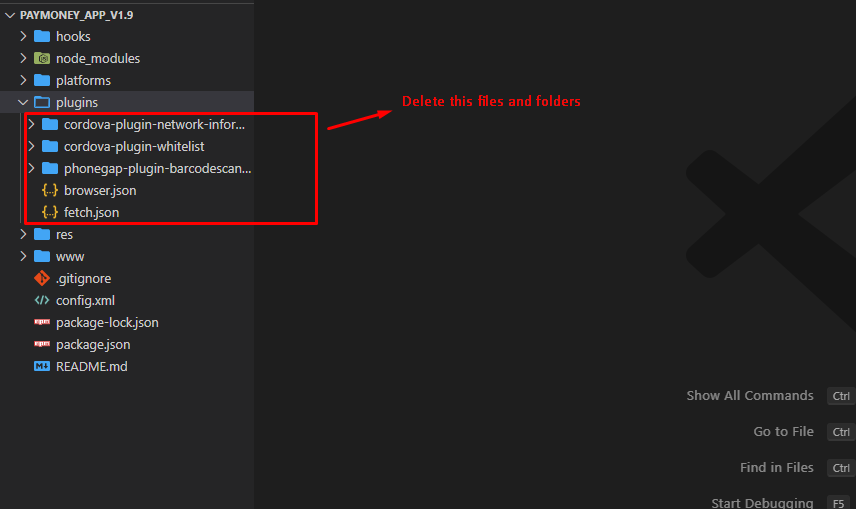Click the npm icon beside package.json
Screen dimensions: 856x509
tap(42, 344)
